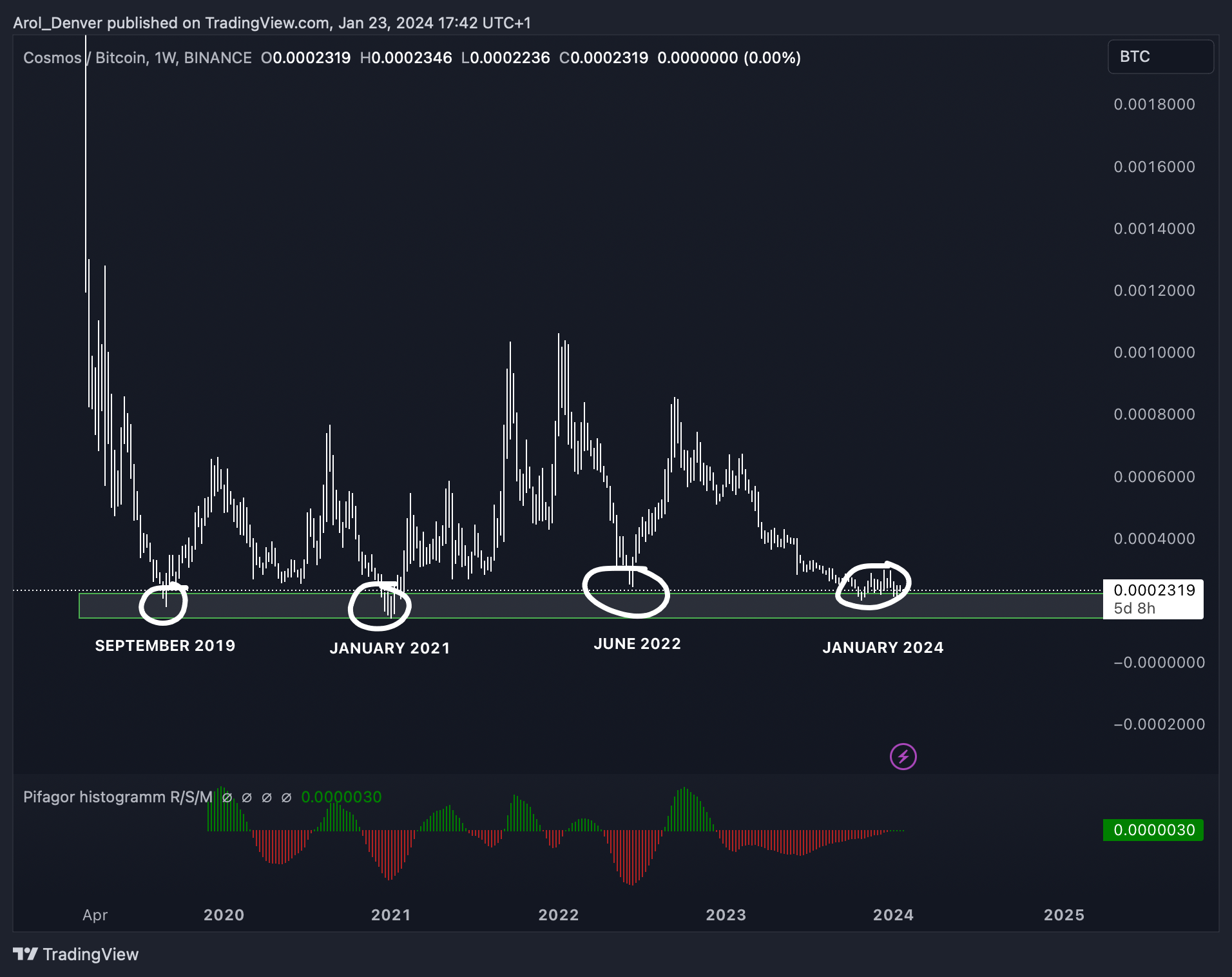Click the 5d 8h bar countdown label
The height and width of the screenshot is (977, 1232).
pyautogui.click(x=1134, y=608)
